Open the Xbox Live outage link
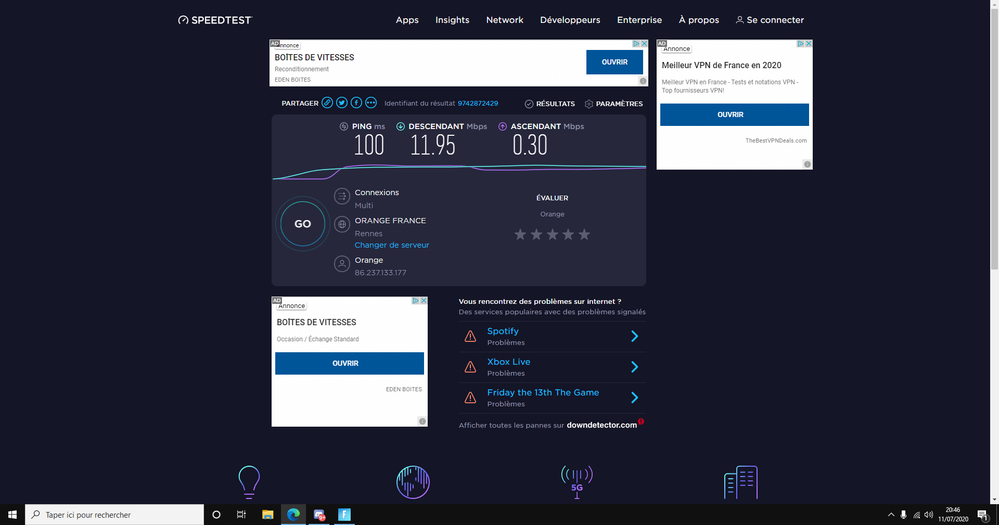The width and height of the screenshot is (999, 525). click(508, 362)
